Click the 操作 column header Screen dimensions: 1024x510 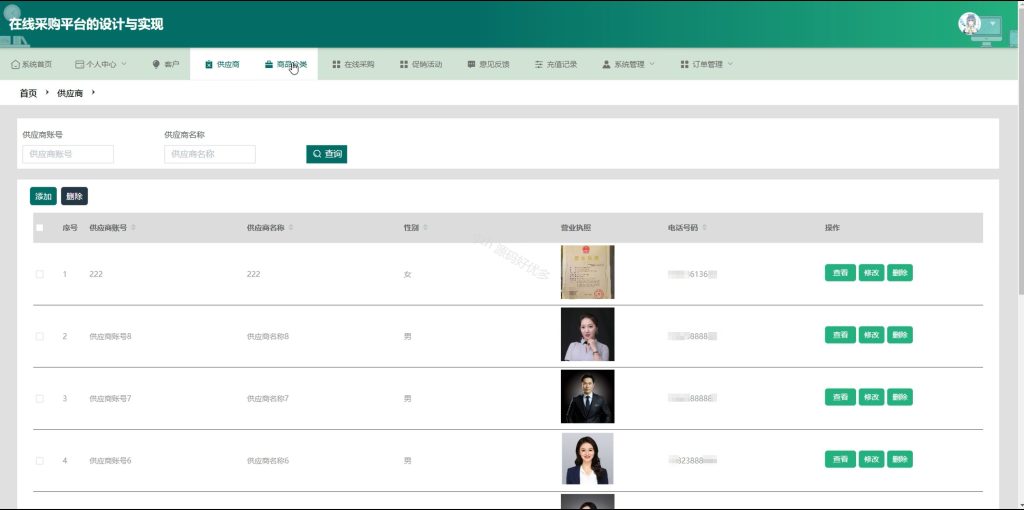(x=832, y=228)
